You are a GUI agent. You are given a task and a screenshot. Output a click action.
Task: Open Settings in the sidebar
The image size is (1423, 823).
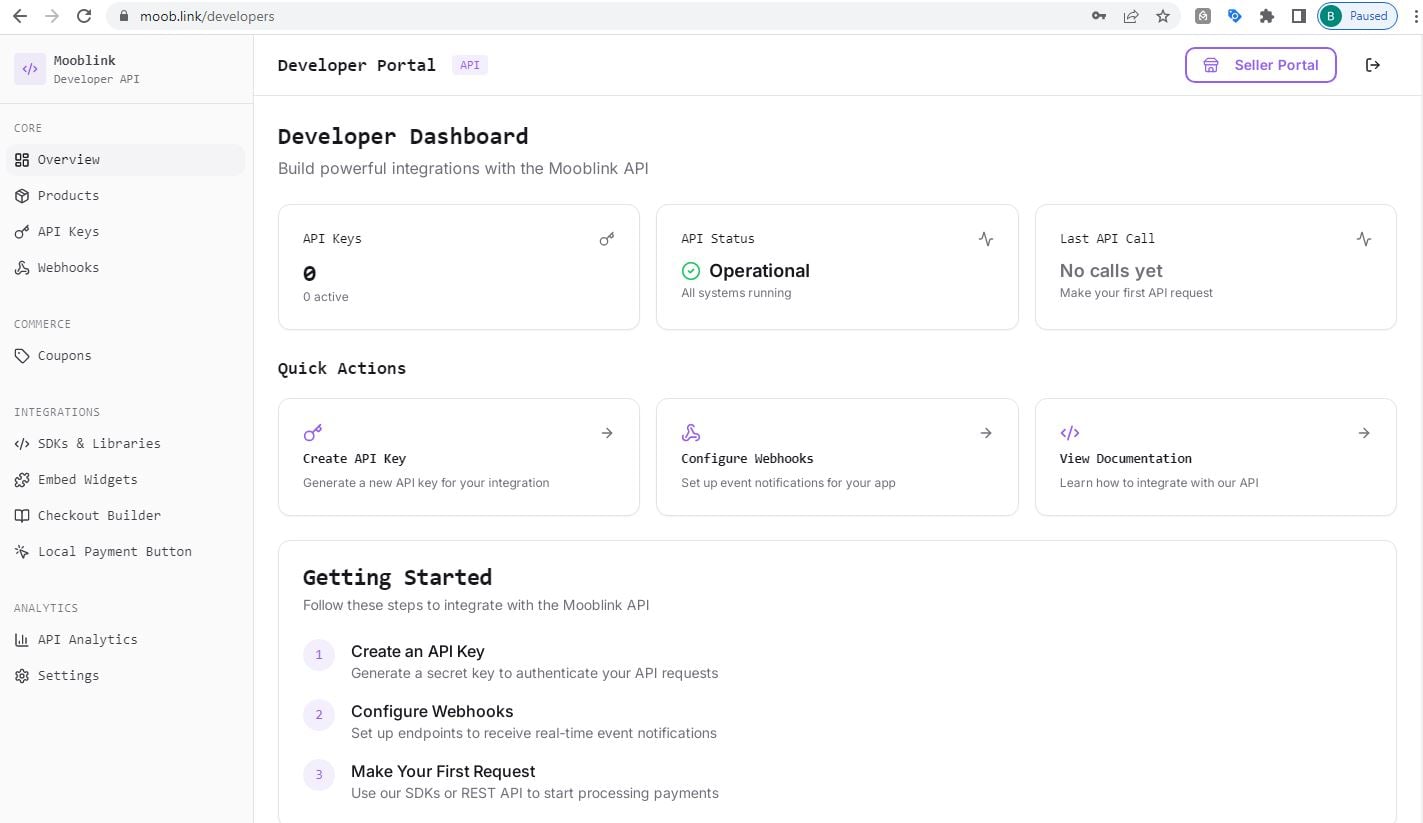[x=68, y=676]
